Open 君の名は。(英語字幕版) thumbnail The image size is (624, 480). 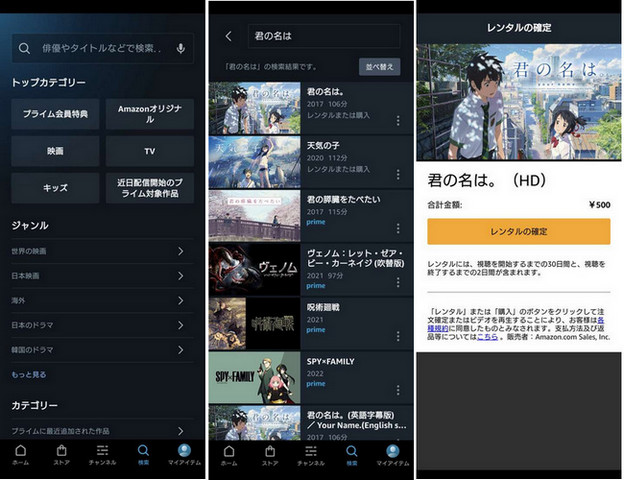pyautogui.click(x=255, y=423)
